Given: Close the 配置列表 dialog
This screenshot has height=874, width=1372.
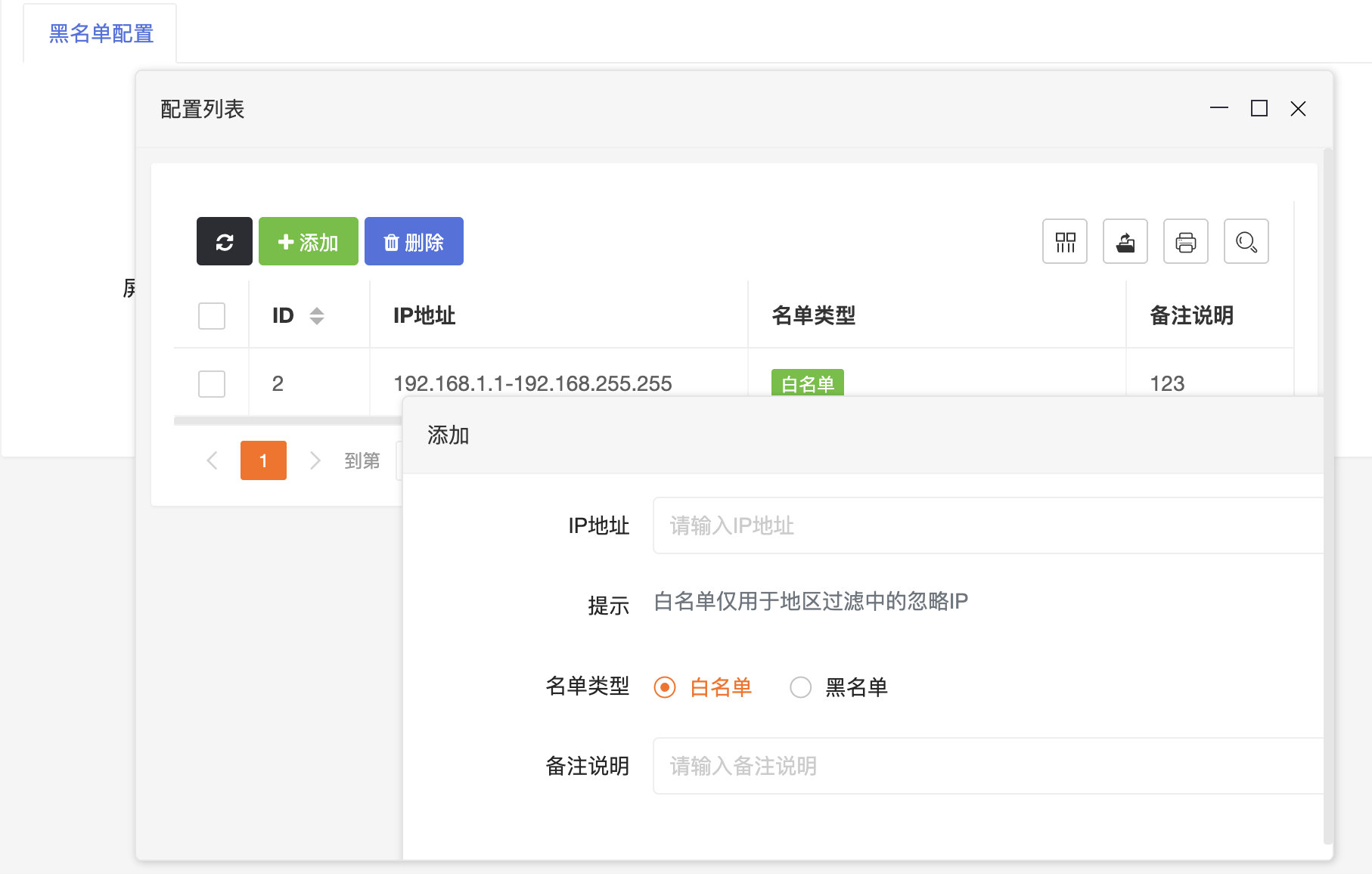Looking at the screenshot, I should [x=1298, y=109].
